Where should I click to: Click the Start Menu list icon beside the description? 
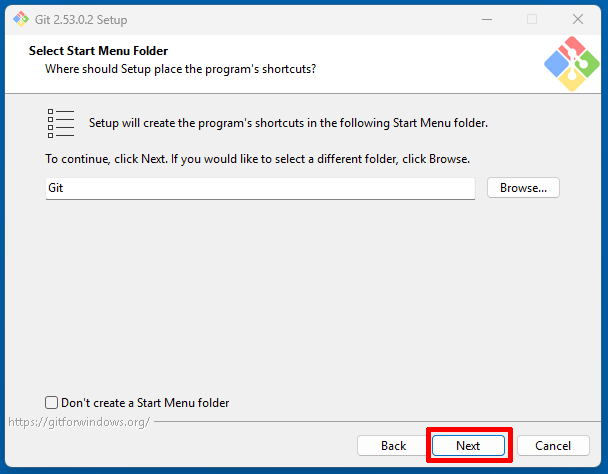[61, 123]
